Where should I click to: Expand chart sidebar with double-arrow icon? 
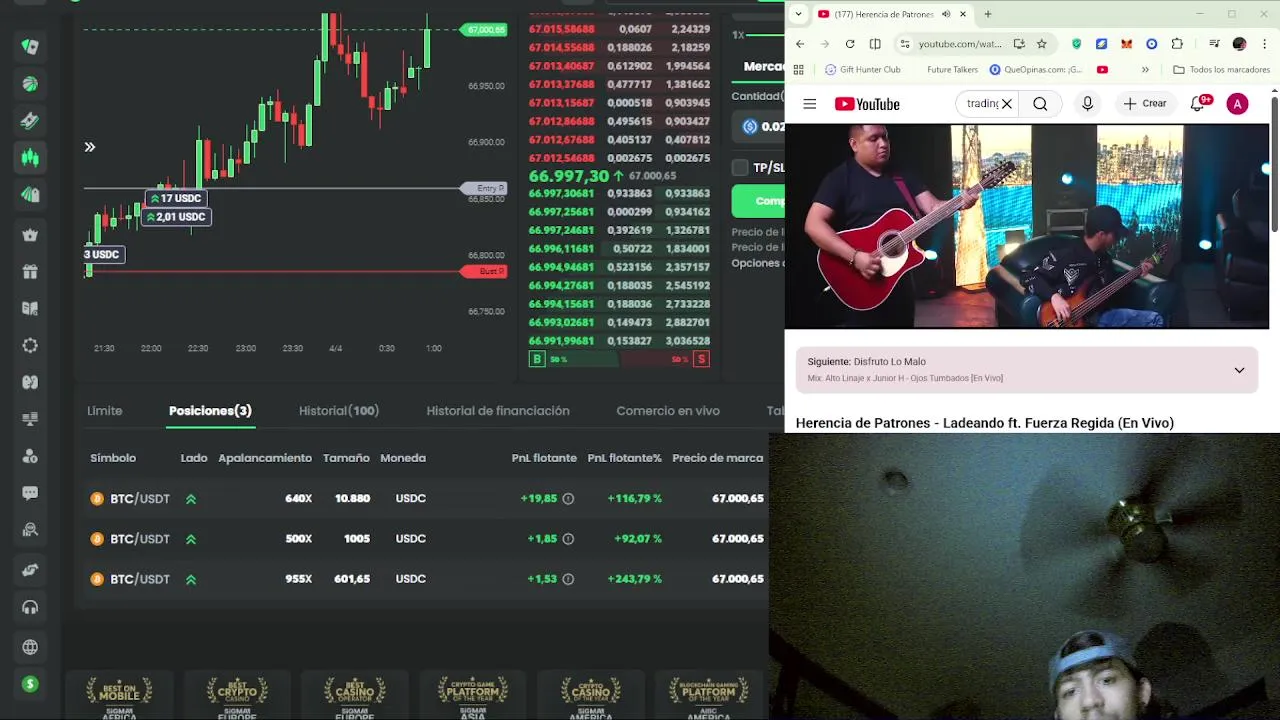[90, 147]
